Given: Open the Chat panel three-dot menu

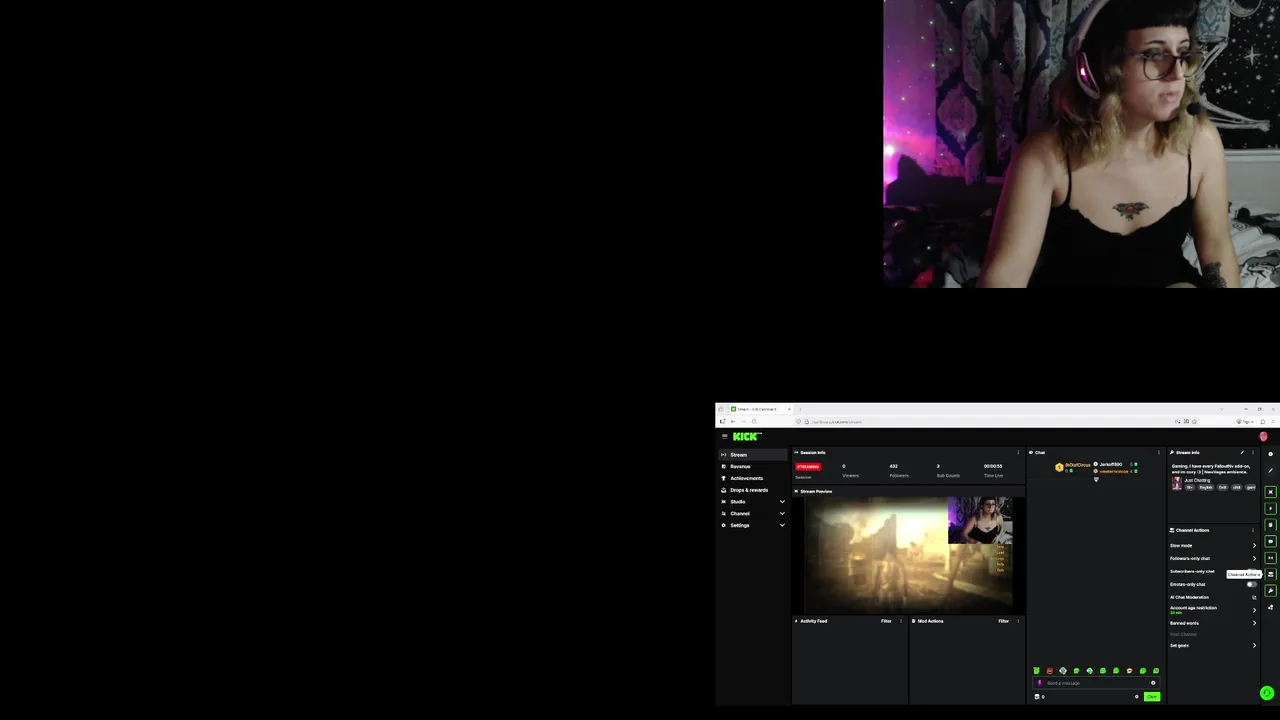Looking at the screenshot, I should (1159, 452).
